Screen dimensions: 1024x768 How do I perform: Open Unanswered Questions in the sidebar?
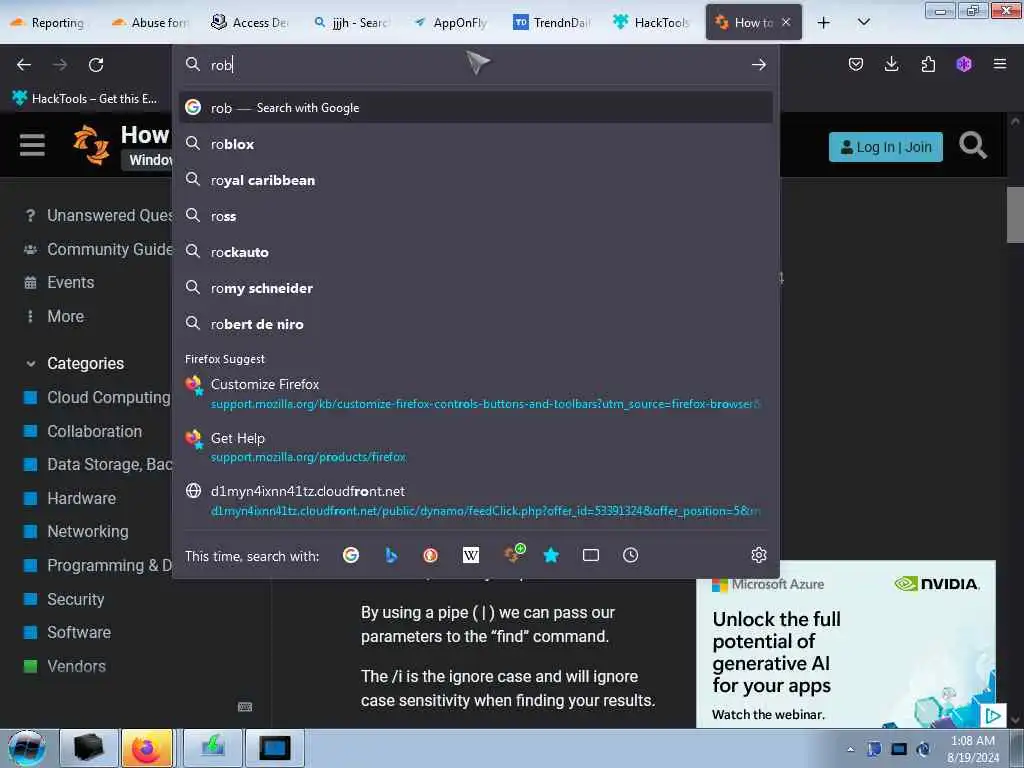click(x=98, y=215)
